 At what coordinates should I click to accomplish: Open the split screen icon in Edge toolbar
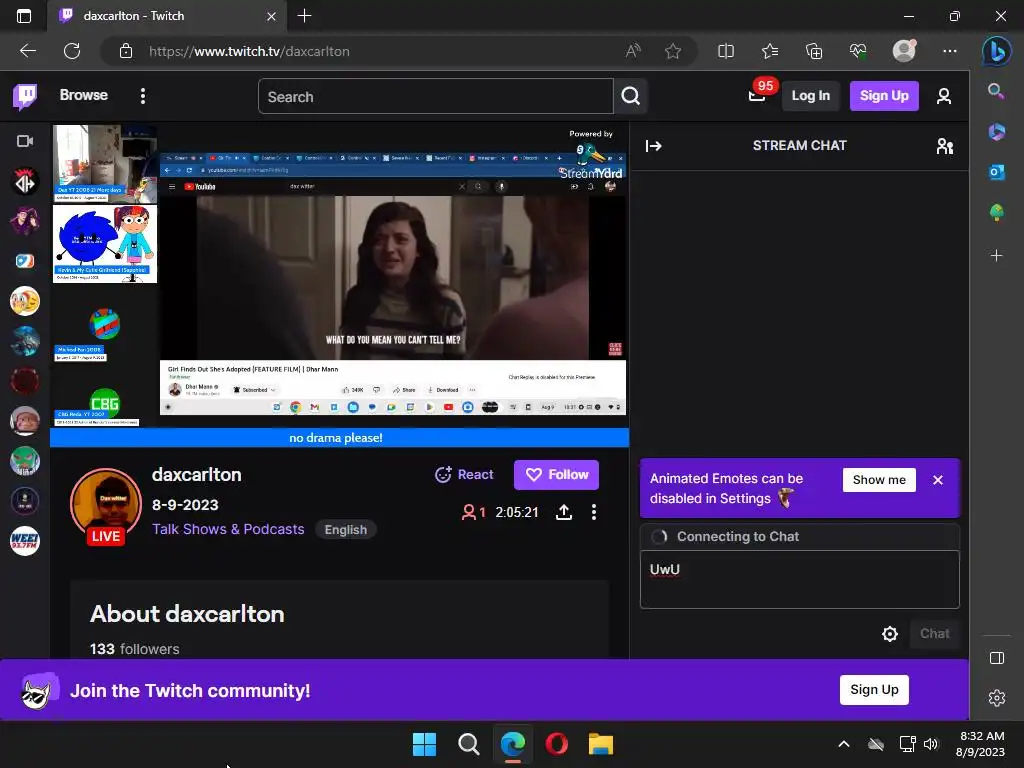(726, 51)
